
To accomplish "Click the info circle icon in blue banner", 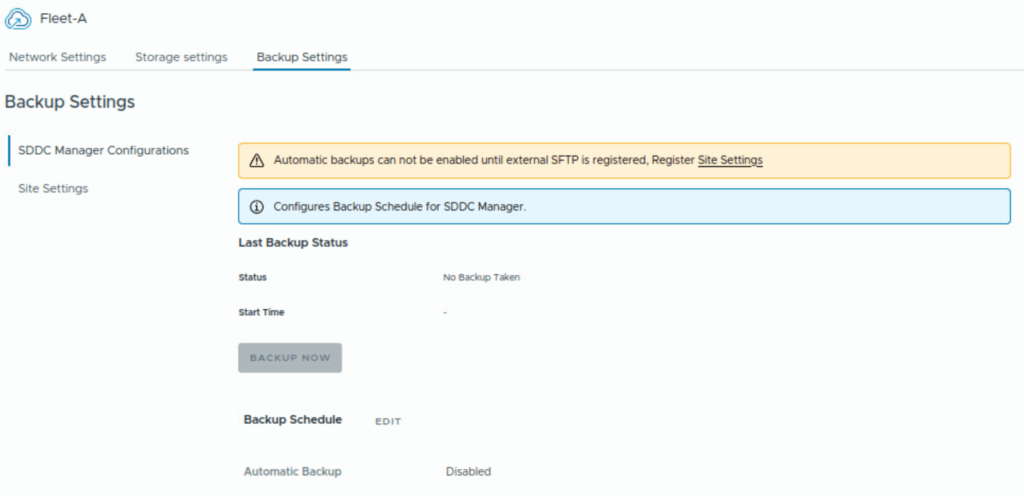I will 256,207.
